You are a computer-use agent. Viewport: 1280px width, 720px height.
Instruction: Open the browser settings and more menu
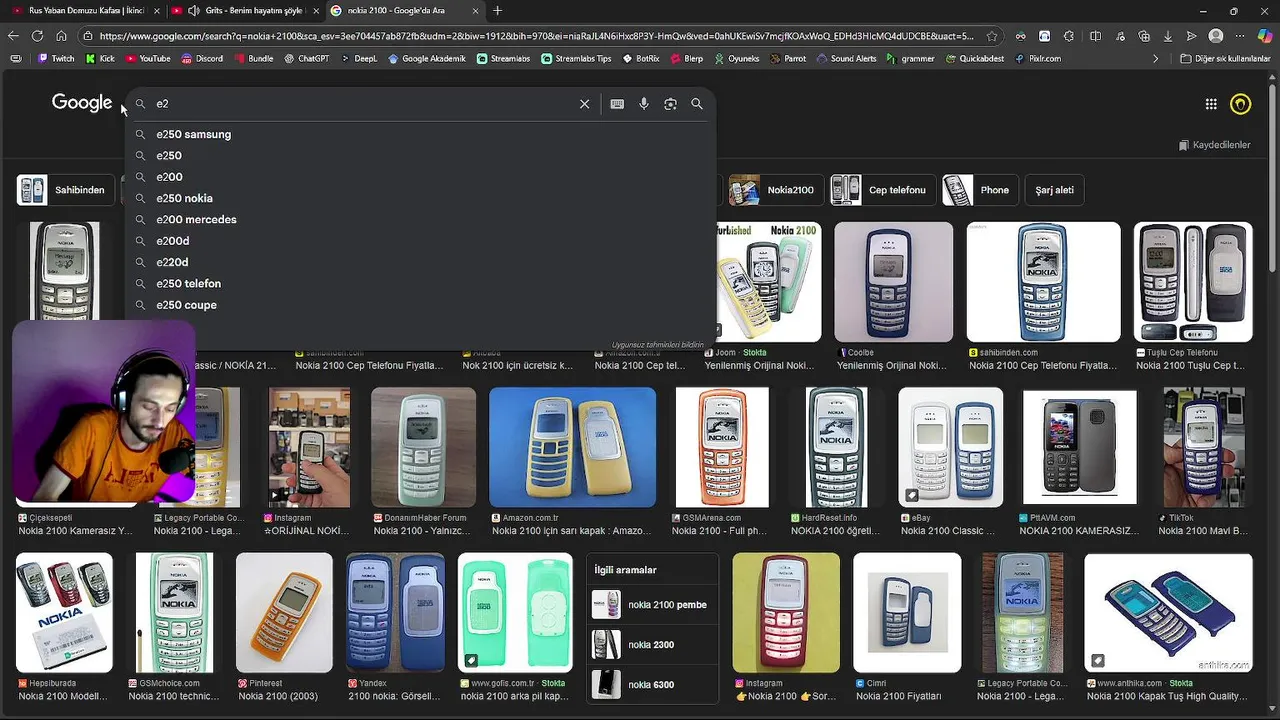coord(1241,36)
